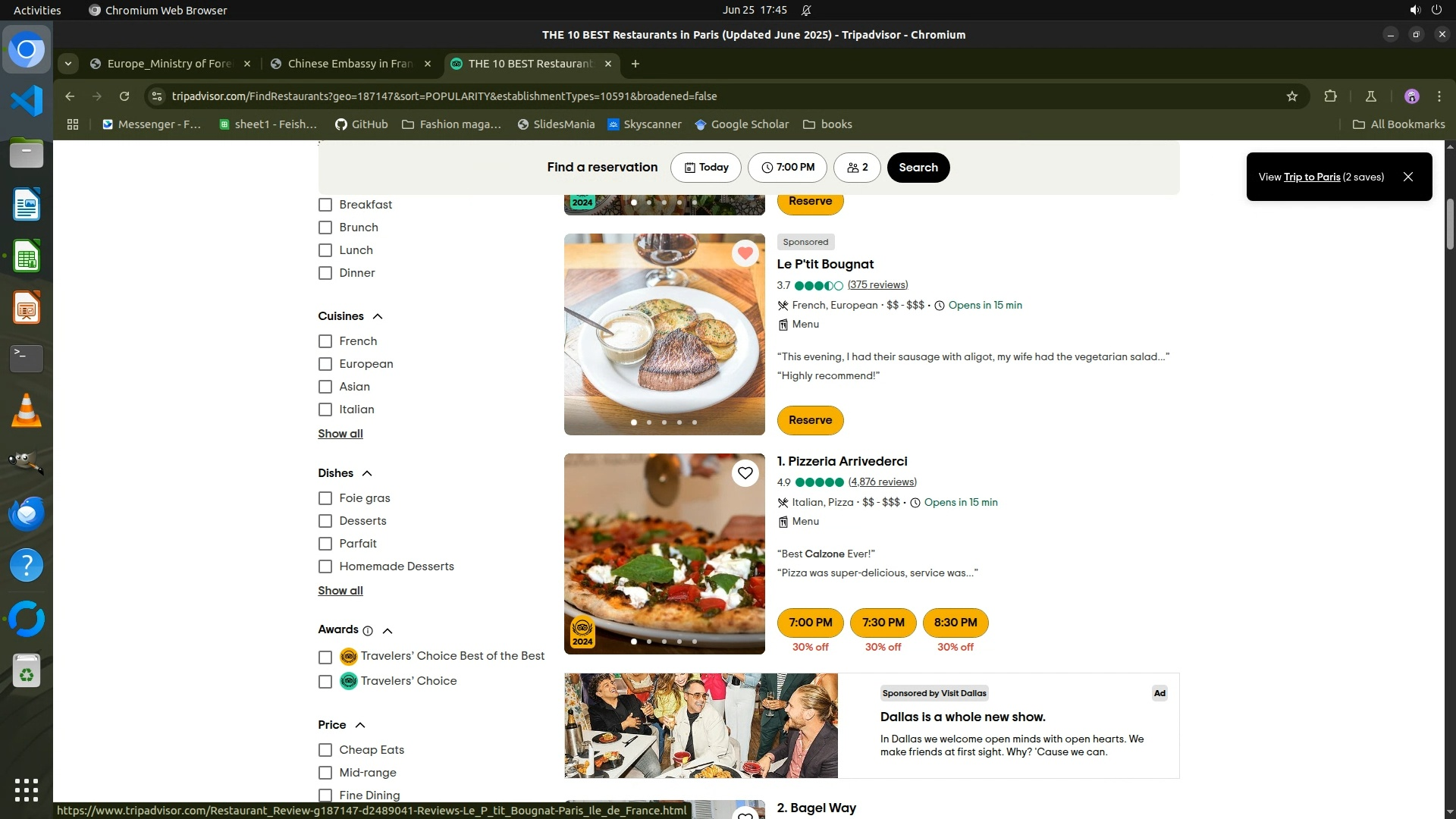This screenshot has height=819, width=1456.
Task: Unsave Le P'tit Bougnat red heart
Action: tap(745, 253)
